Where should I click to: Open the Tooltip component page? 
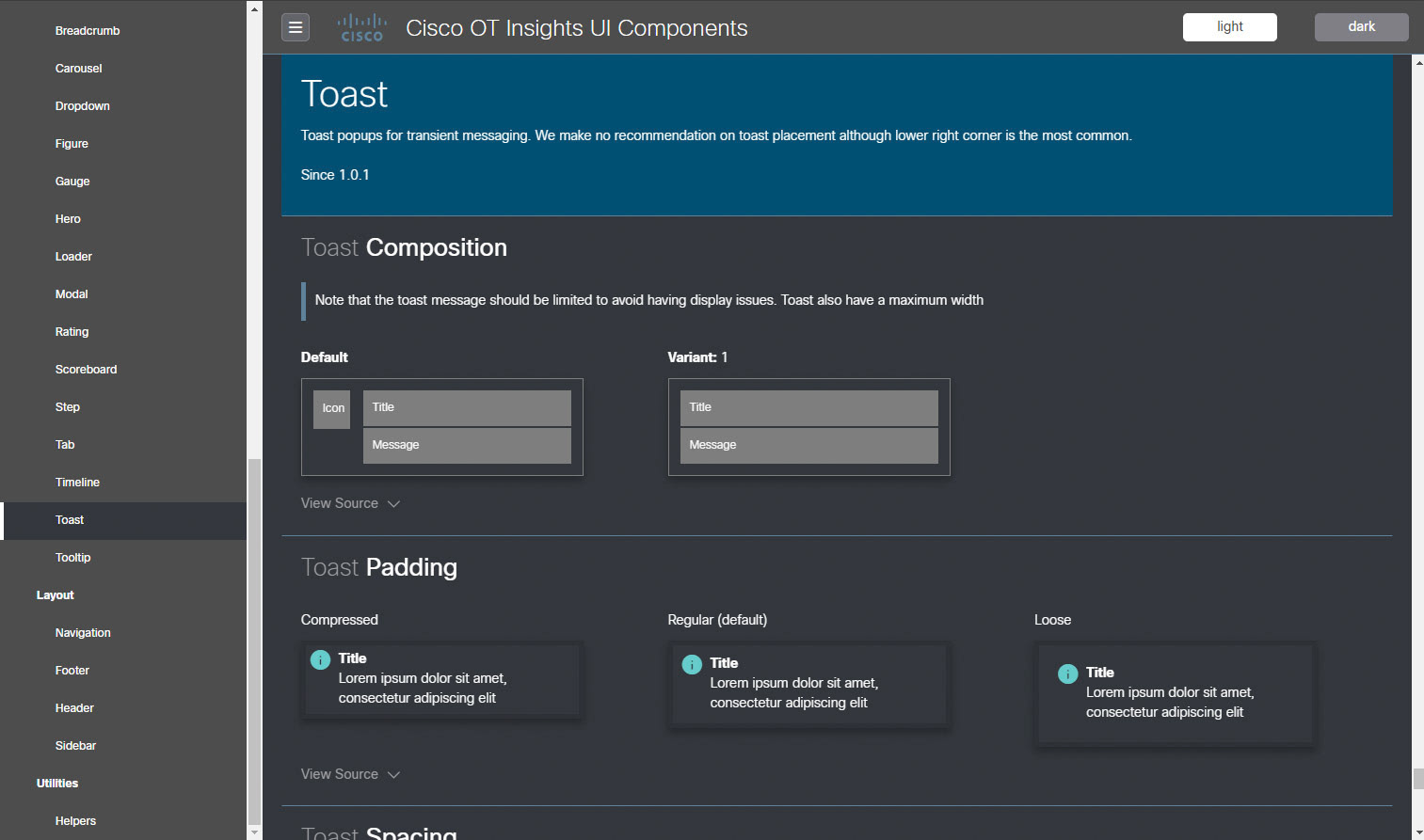pos(73,558)
